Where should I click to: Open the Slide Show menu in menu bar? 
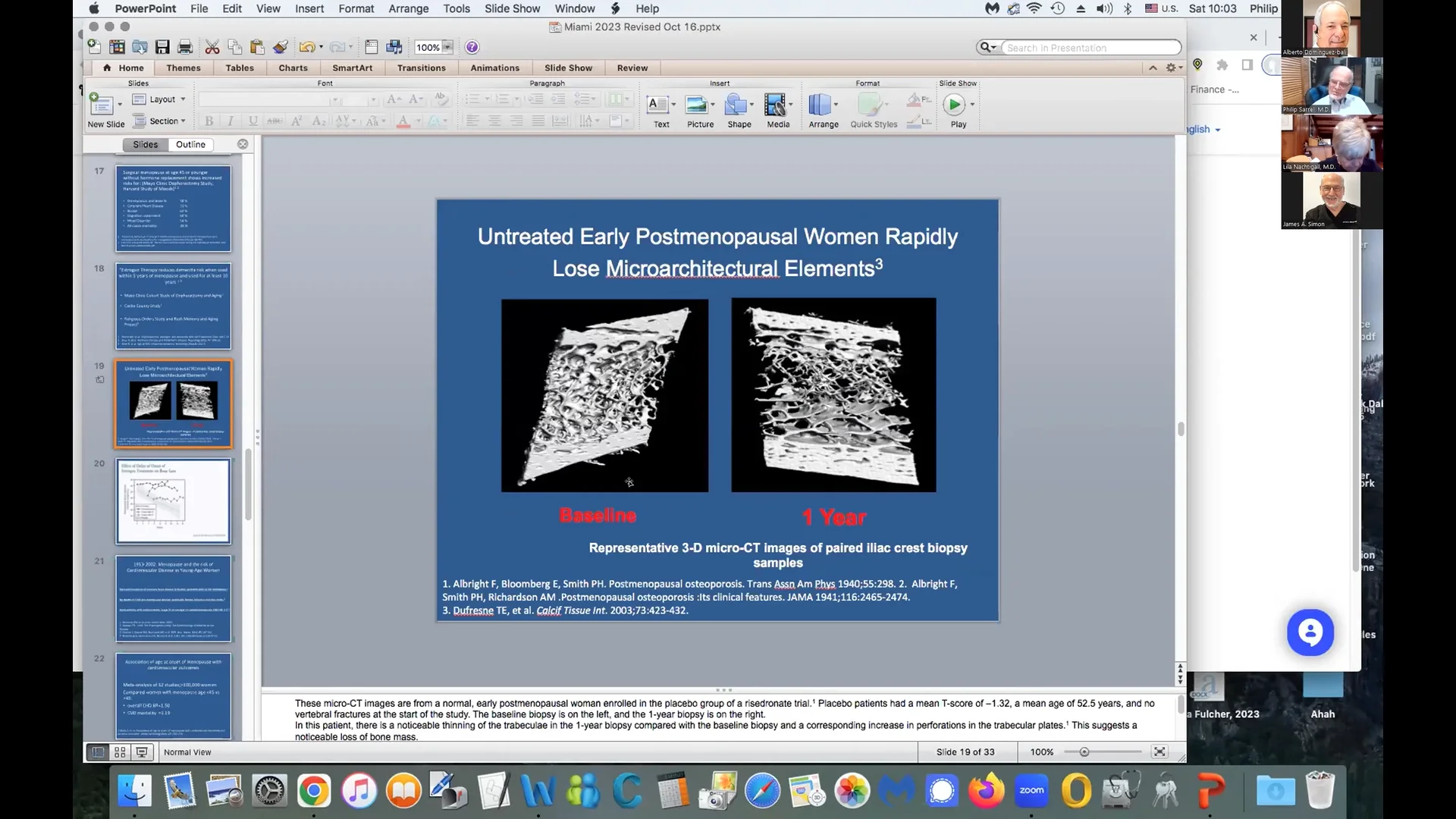(513, 8)
